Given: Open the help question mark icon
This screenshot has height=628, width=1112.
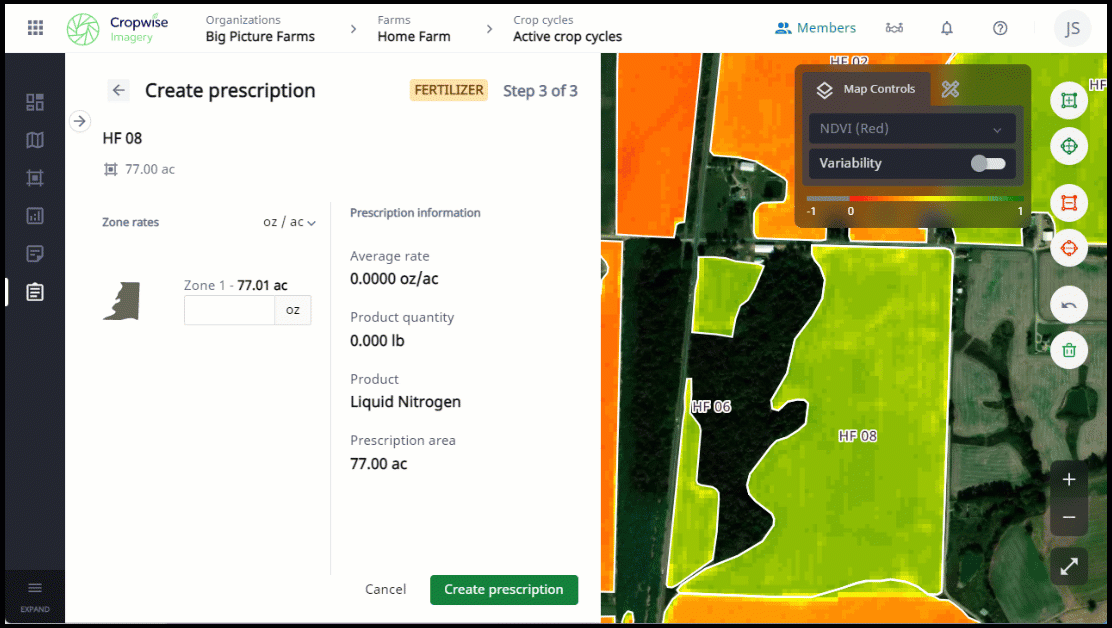Looking at the screenshot, I should coord(1000,28).
